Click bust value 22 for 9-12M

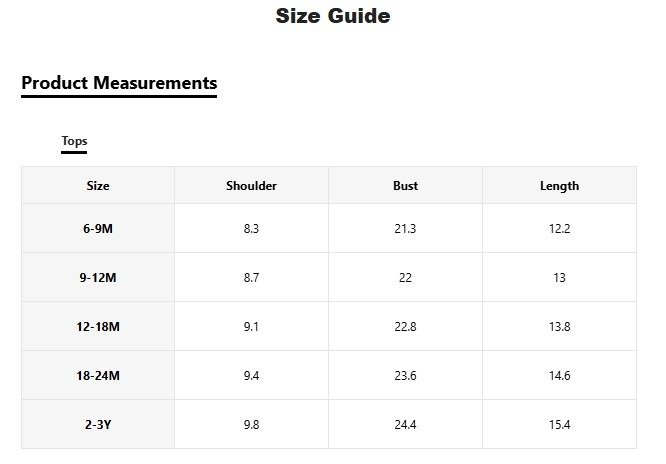[x=405, y=278]
